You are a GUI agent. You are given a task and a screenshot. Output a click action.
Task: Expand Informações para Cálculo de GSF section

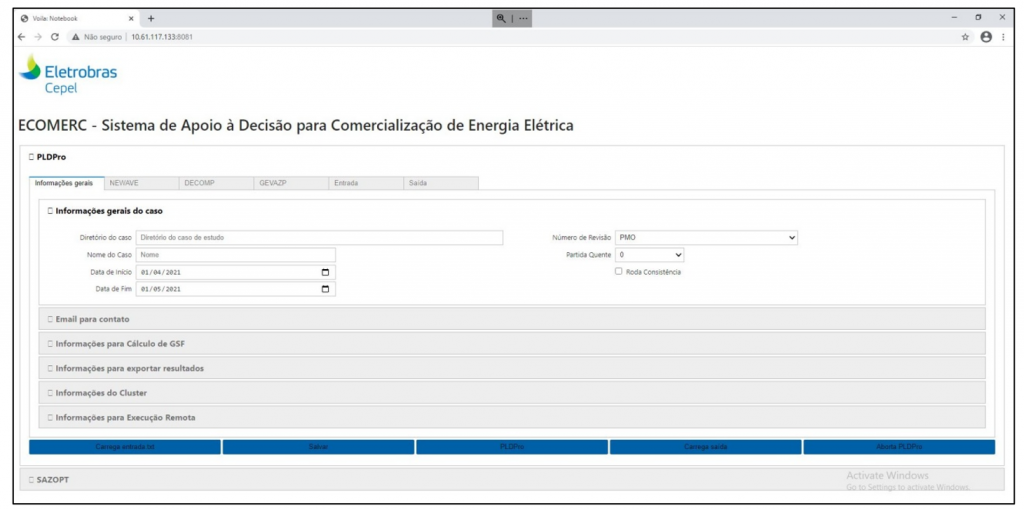pos(119,344)
